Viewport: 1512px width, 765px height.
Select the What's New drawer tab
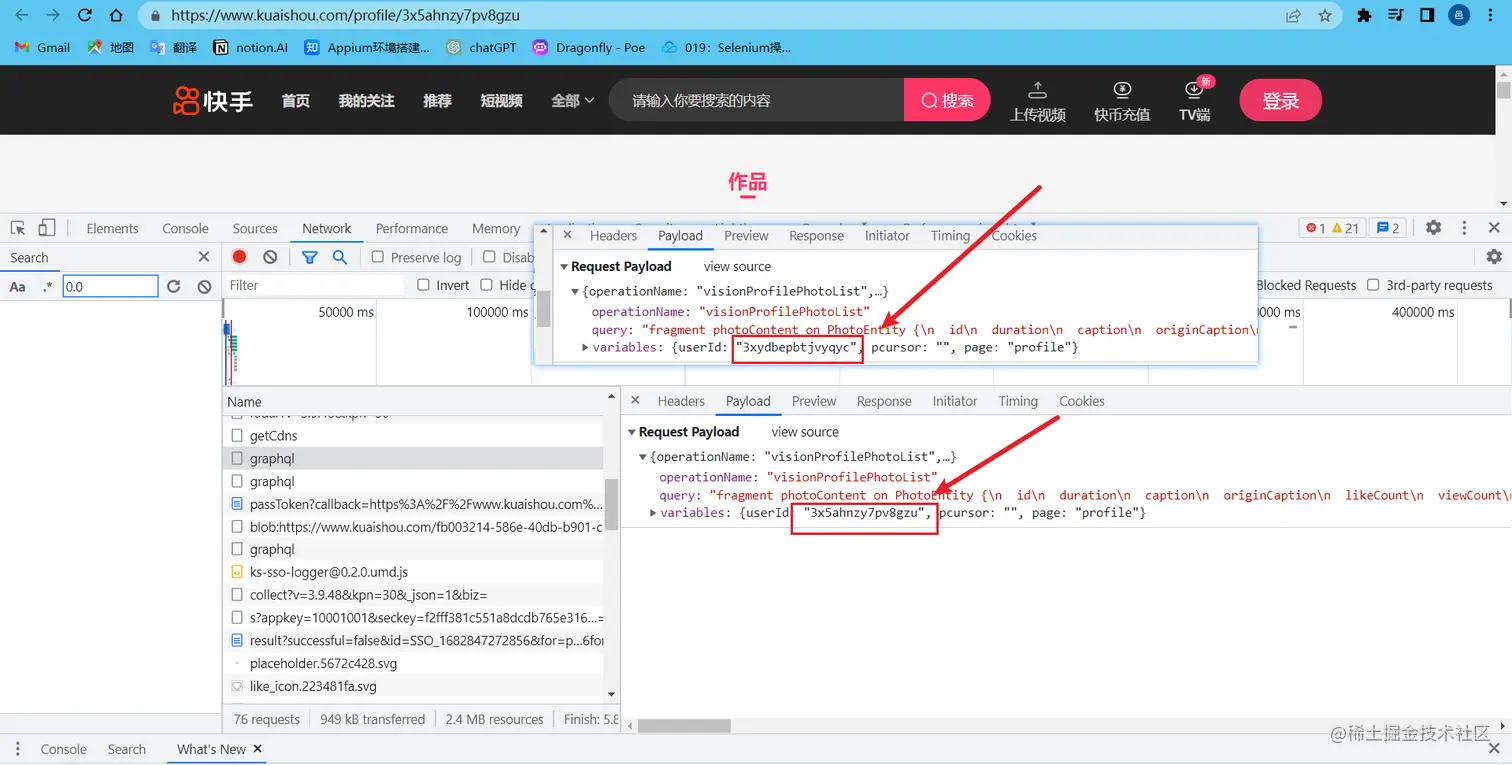211,749
